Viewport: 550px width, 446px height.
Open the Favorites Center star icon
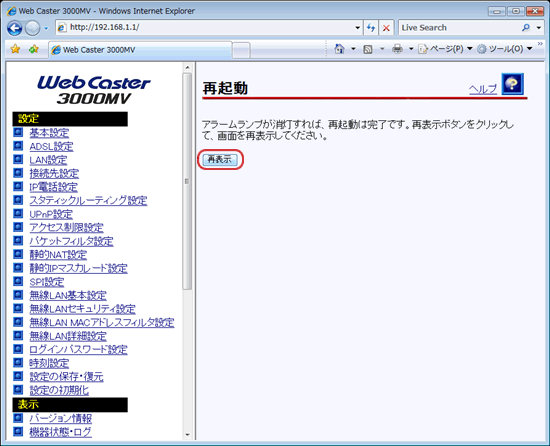[15, 49]
